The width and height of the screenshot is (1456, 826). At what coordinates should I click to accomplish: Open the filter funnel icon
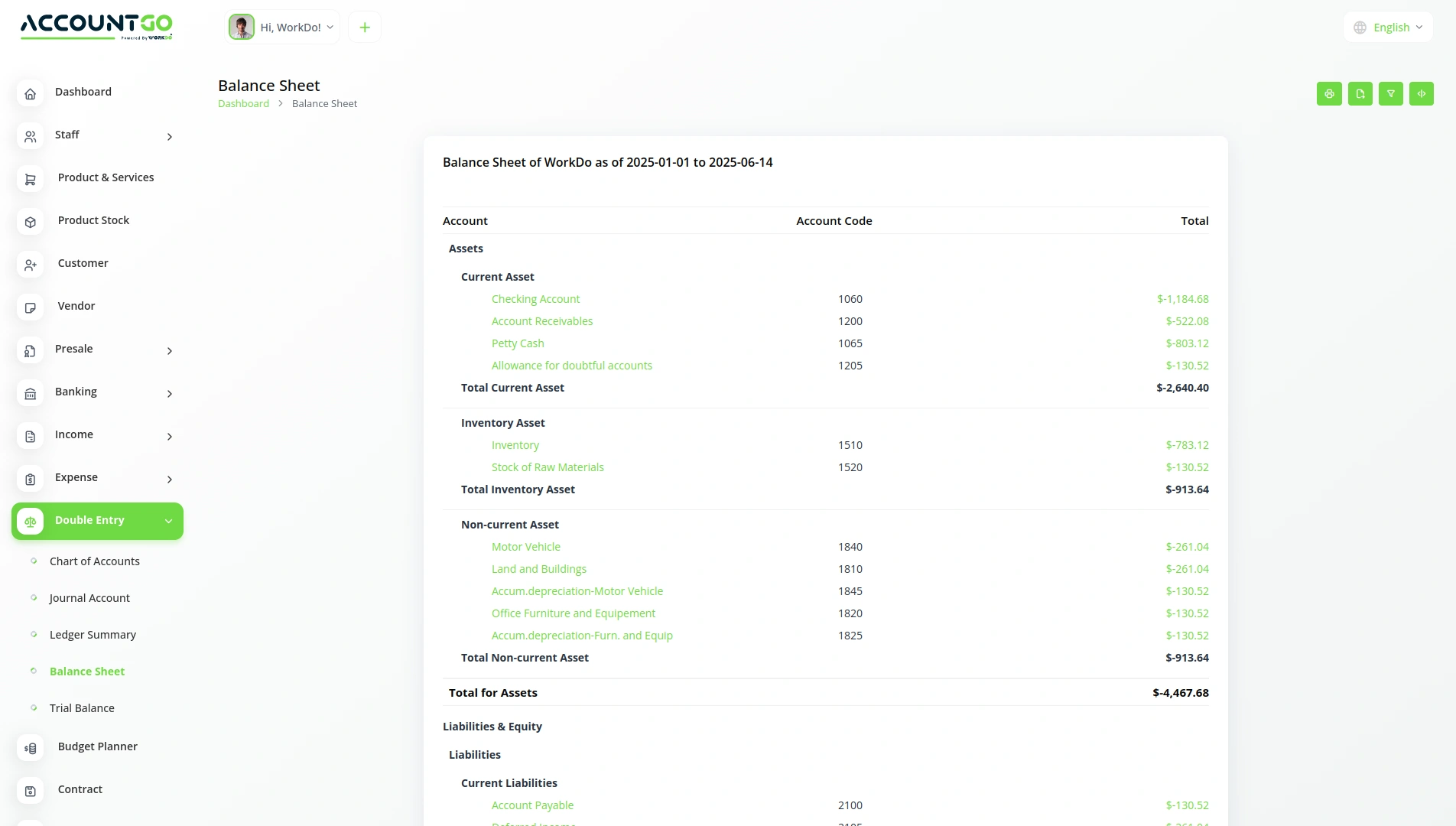click(x=1390, y=93)
